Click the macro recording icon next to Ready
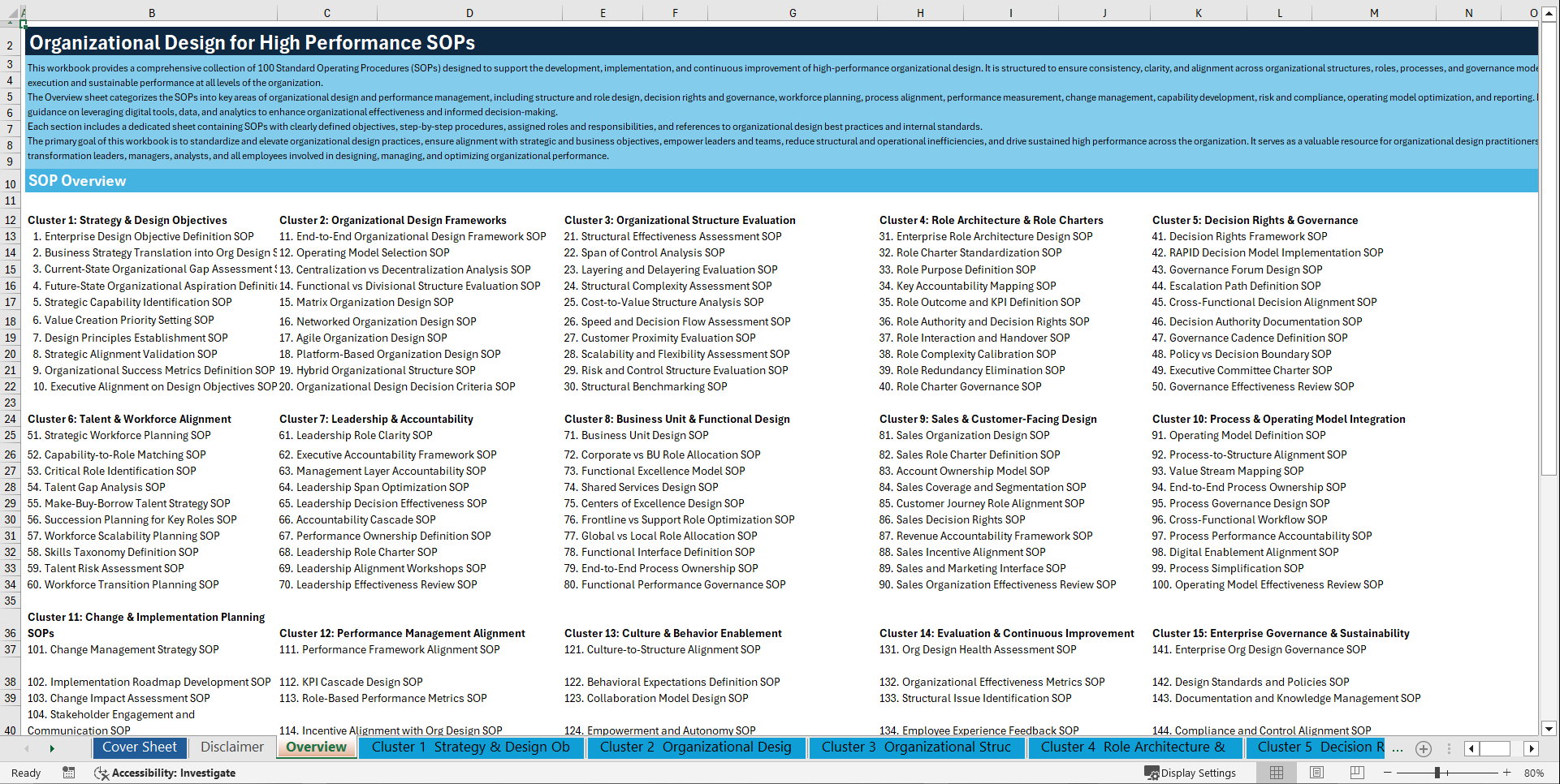The image size is (1560, 784). (69, 773)
